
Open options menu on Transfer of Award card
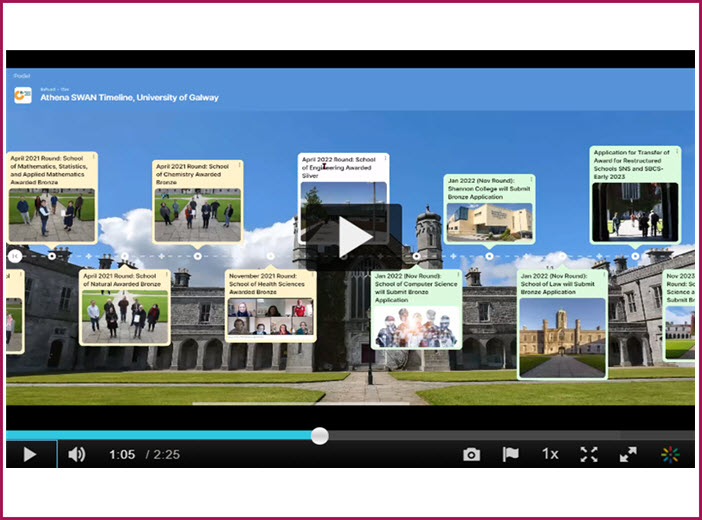click(x=677, y=151)
